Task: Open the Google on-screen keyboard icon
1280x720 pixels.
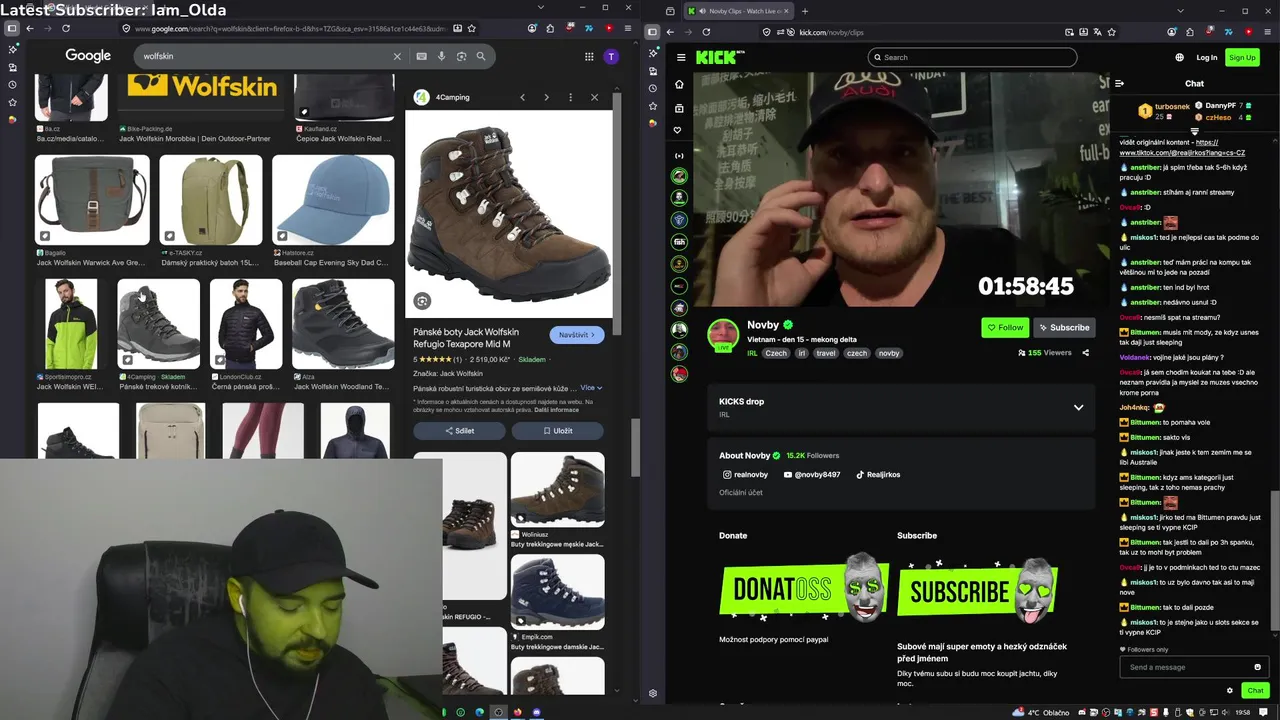Action: point(421,57)
